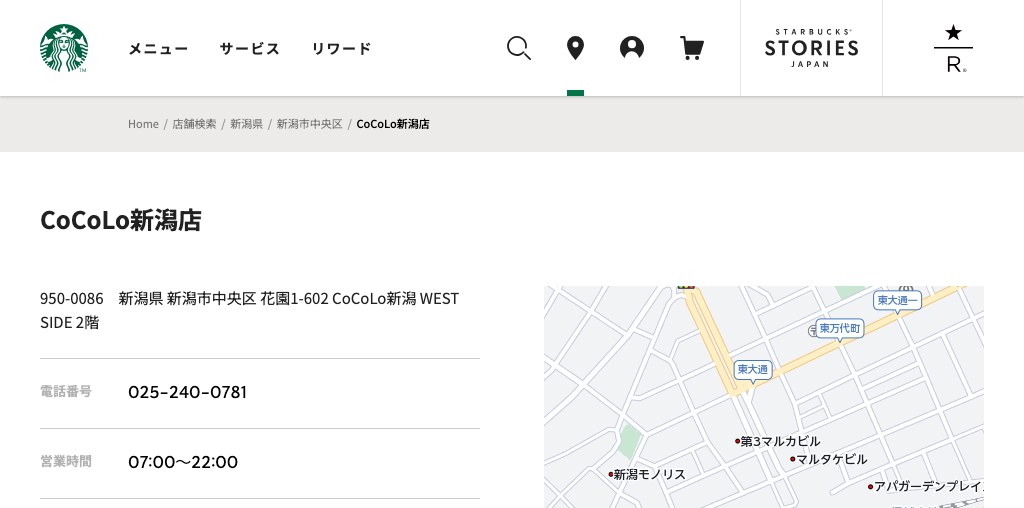Screen dimensions: 1024x508
Task: Open the account profile icon
Action: [632, 48]
